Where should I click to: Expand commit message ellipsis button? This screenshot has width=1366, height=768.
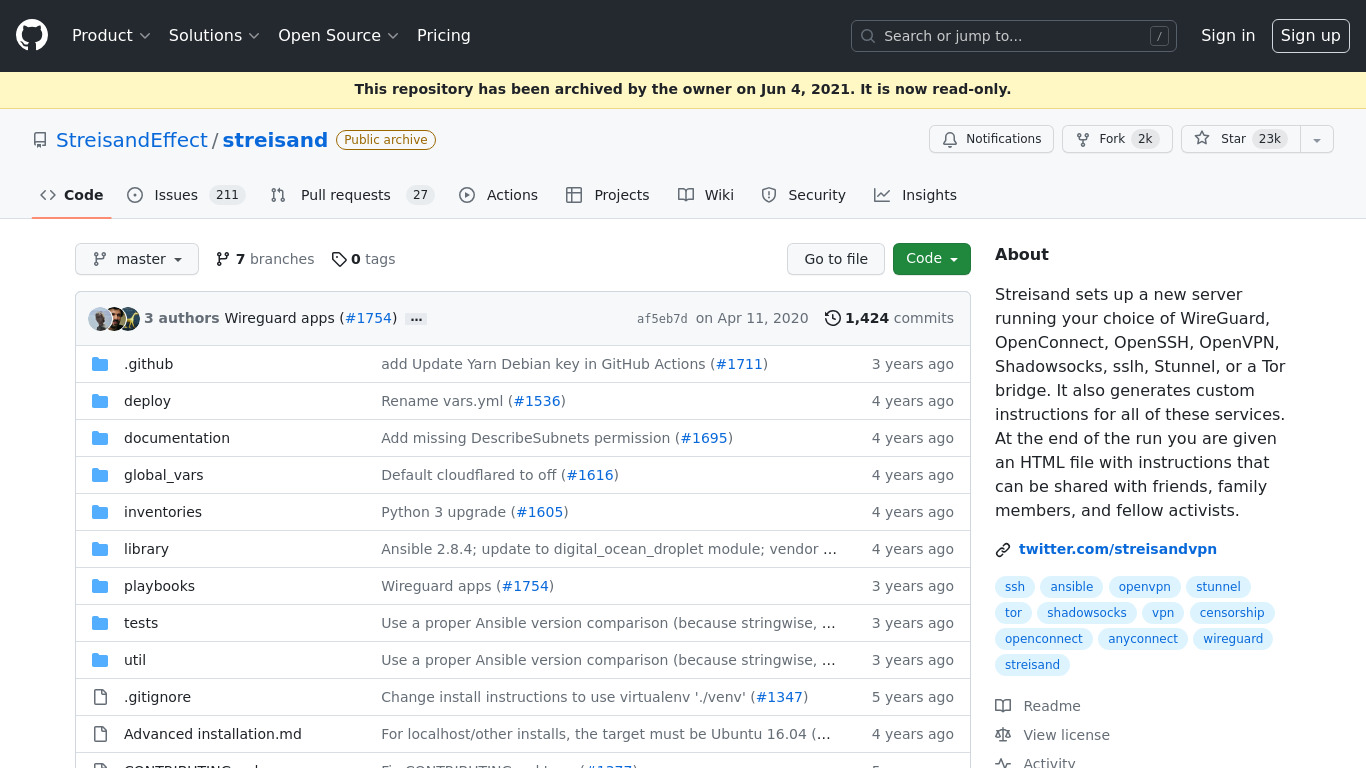pyautogui.click(x=417, y=319)
